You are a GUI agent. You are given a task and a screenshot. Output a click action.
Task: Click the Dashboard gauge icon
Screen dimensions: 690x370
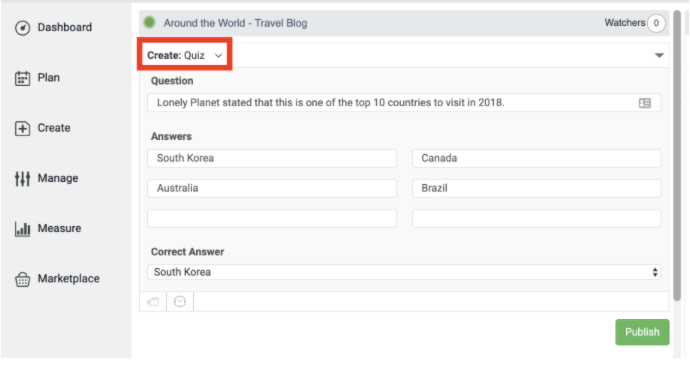pyautogui.click(x=22, y=28)
